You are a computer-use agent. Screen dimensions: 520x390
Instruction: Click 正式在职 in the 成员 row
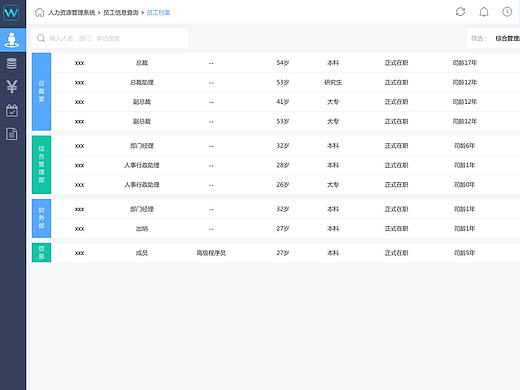pyautogui.click(x=396, y=253)
